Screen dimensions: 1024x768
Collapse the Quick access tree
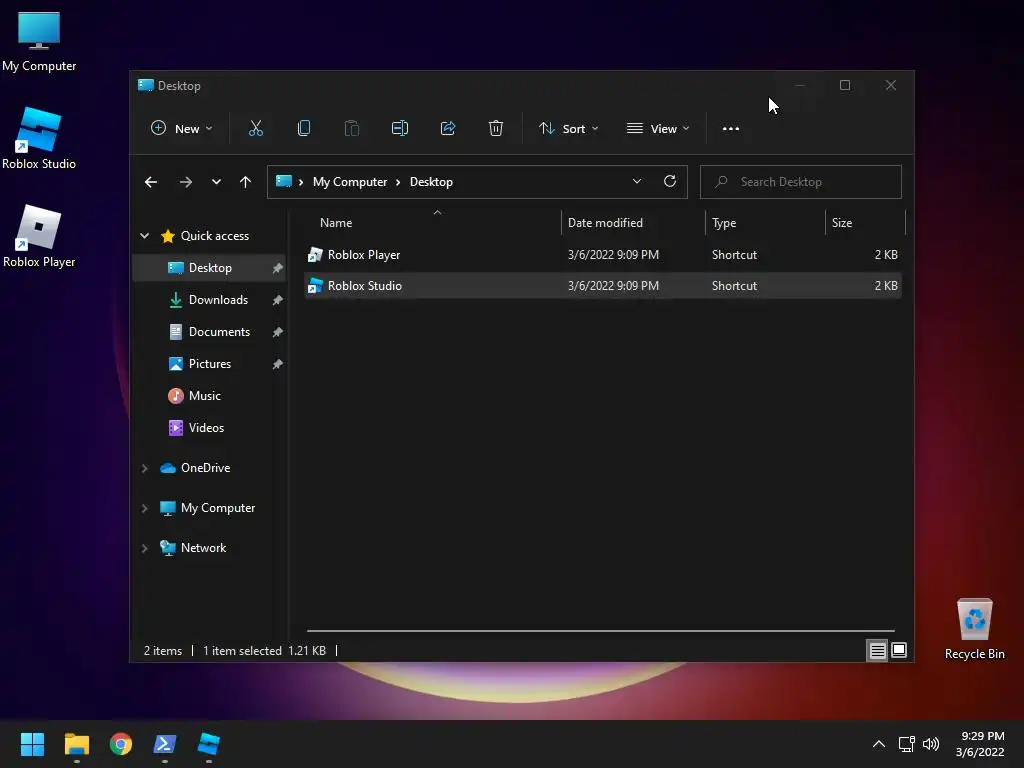[x=145, y=236]
